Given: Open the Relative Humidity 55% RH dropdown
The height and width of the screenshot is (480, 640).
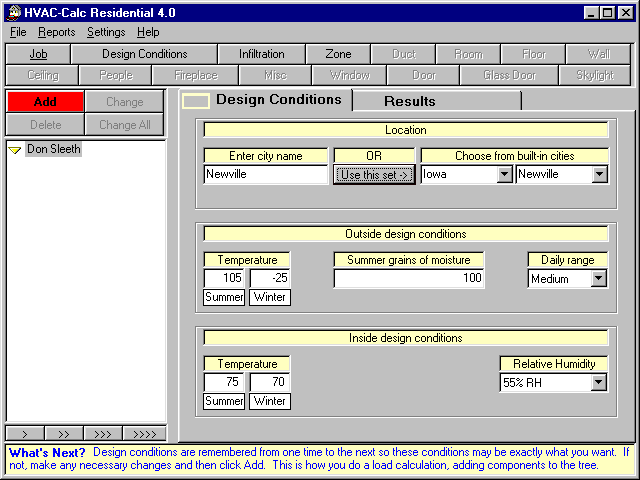Looking at the screenshot, I should (598, 382).
